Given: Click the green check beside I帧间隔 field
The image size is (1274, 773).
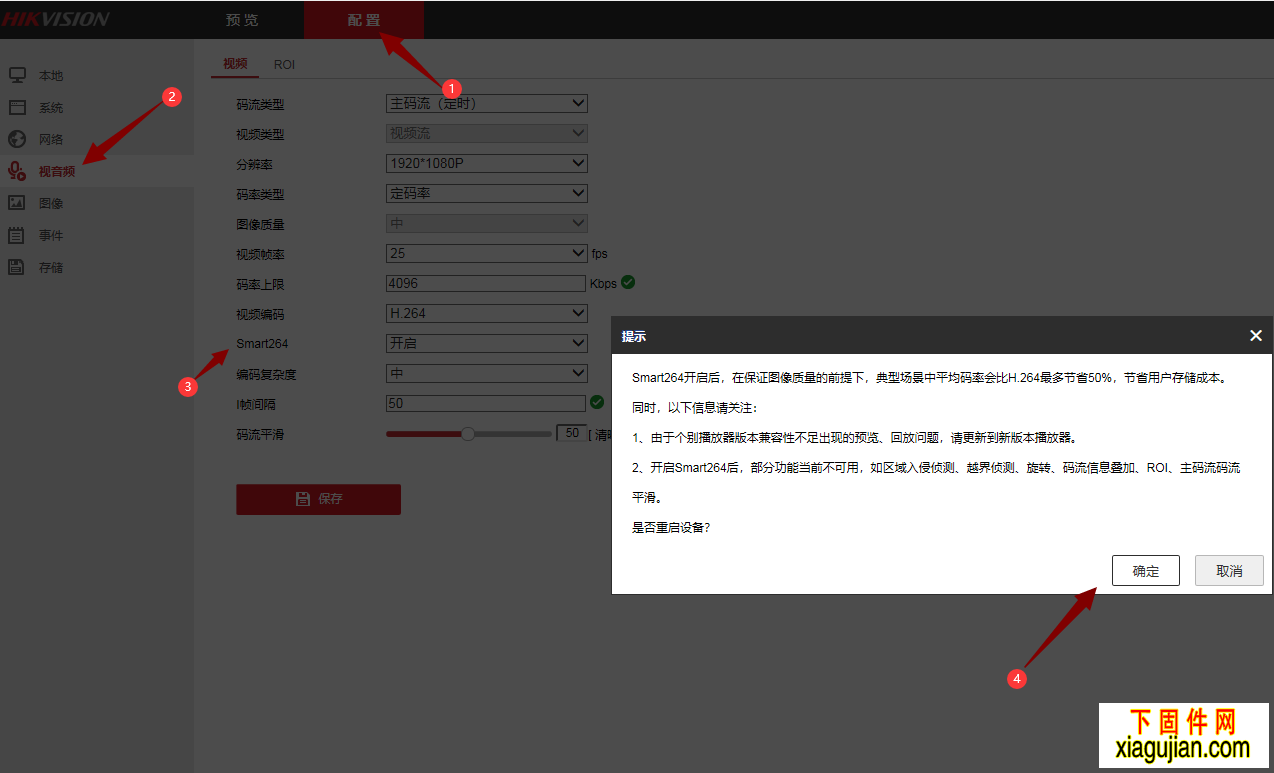Looking at the screenshot, I should tap(597, 402).
